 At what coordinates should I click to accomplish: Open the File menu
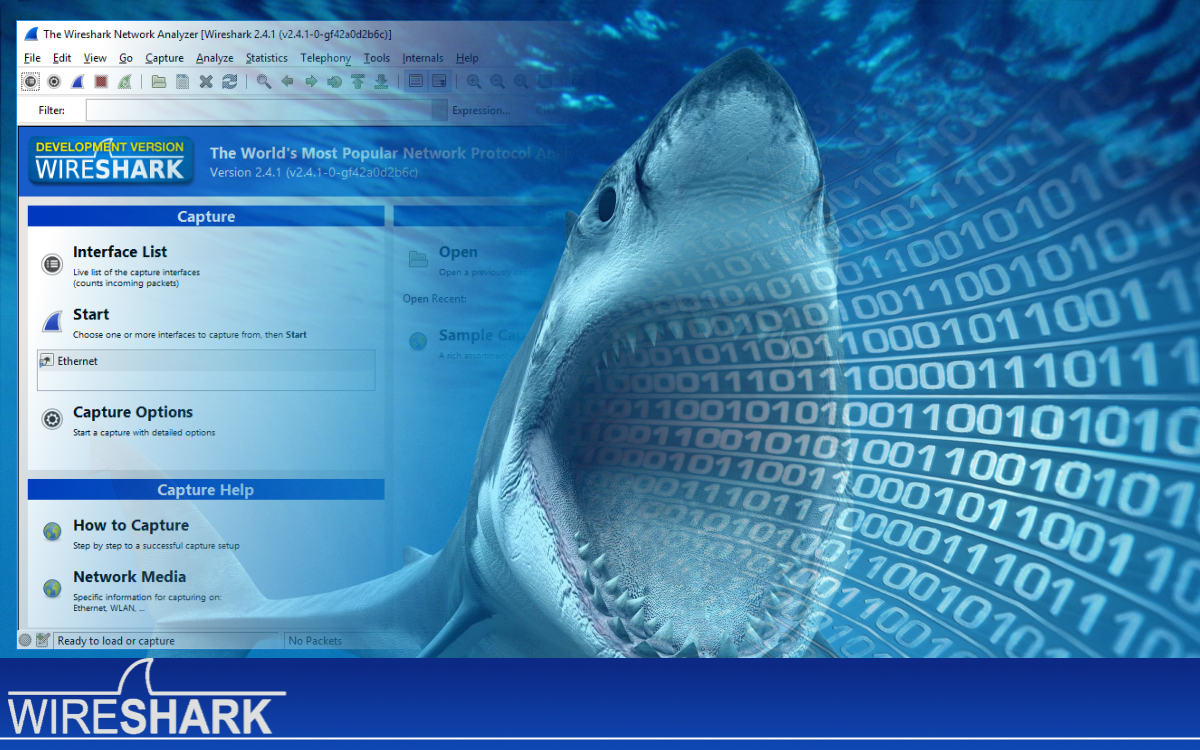32,58
